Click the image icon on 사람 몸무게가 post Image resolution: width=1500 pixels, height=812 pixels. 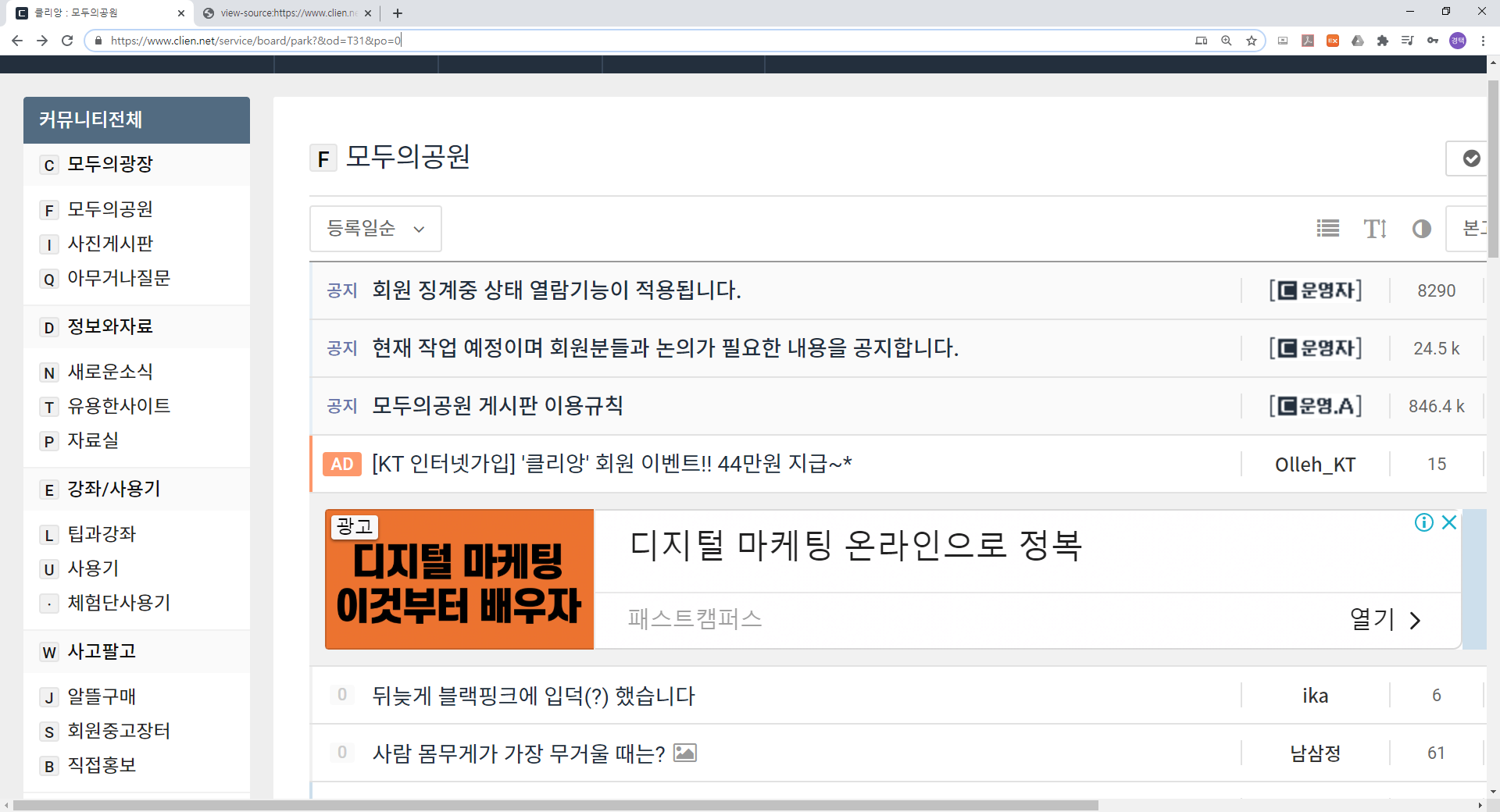685,753
